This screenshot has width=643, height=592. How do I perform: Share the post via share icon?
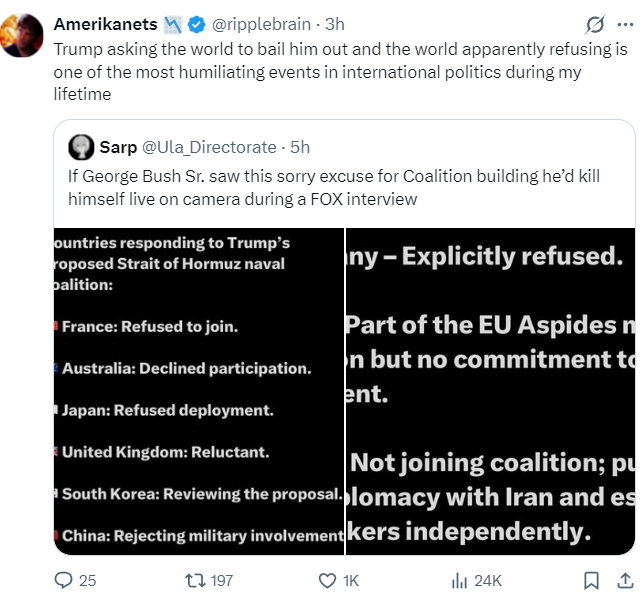tap(623, 580)
